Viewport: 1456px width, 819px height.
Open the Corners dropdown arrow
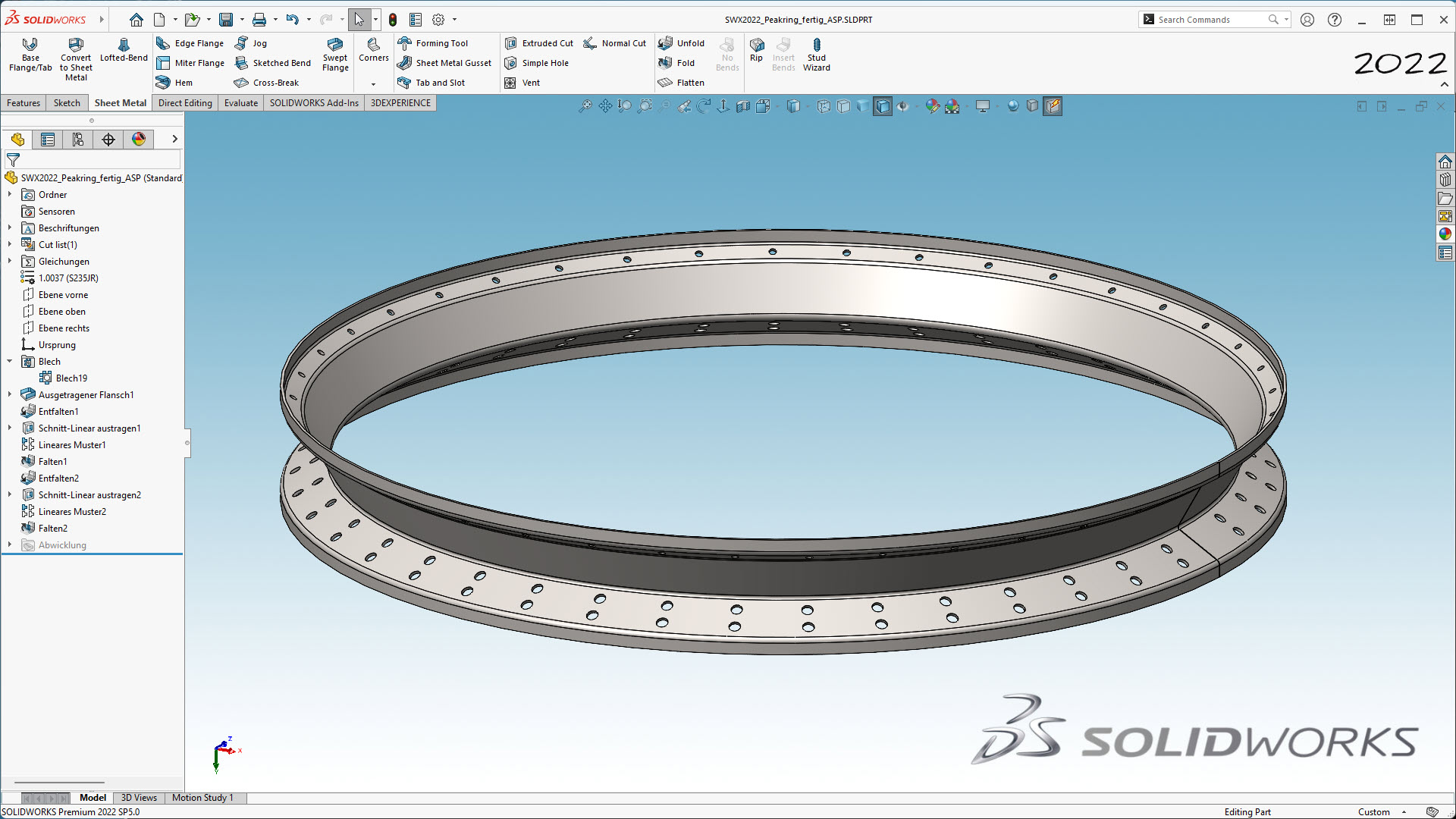point(373,84)
